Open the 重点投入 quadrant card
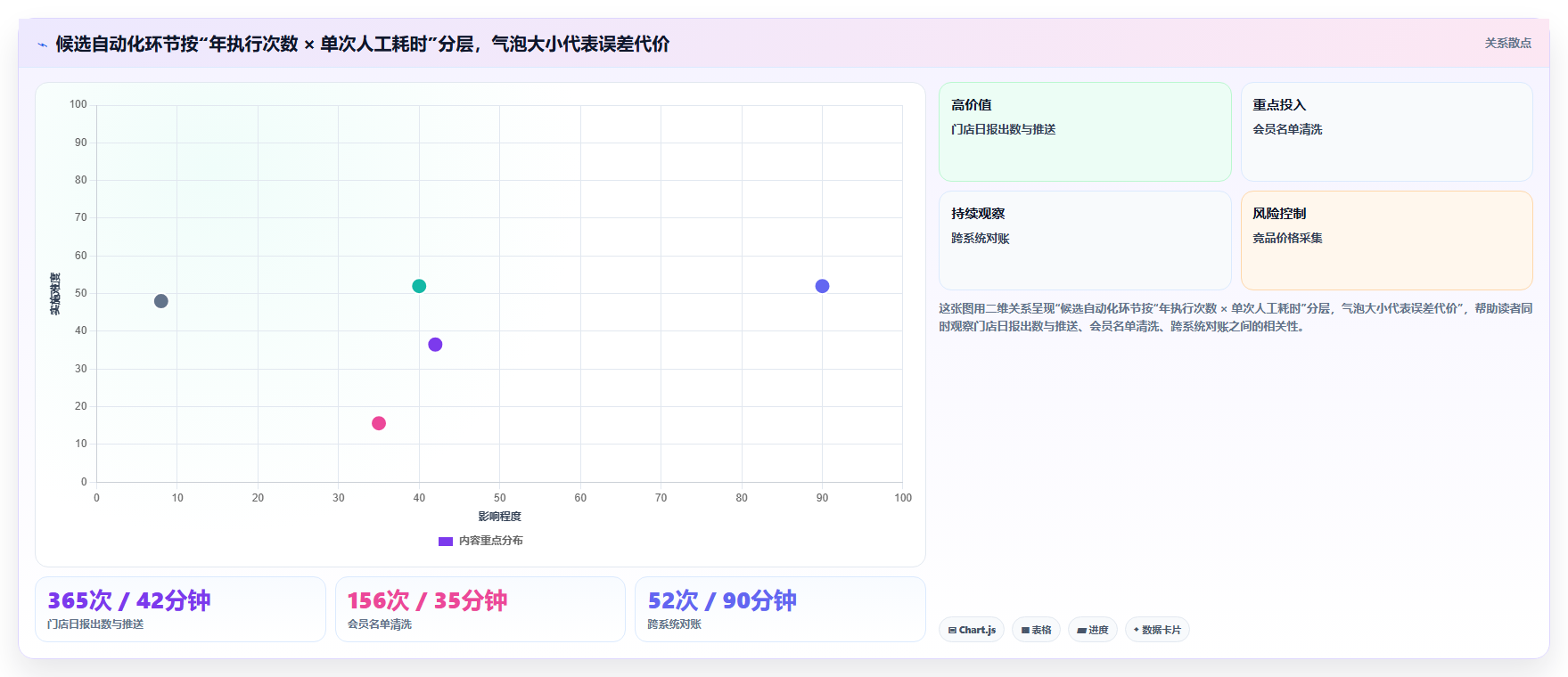Screen dimensions: 1568x677 [x=1386, y=132]
